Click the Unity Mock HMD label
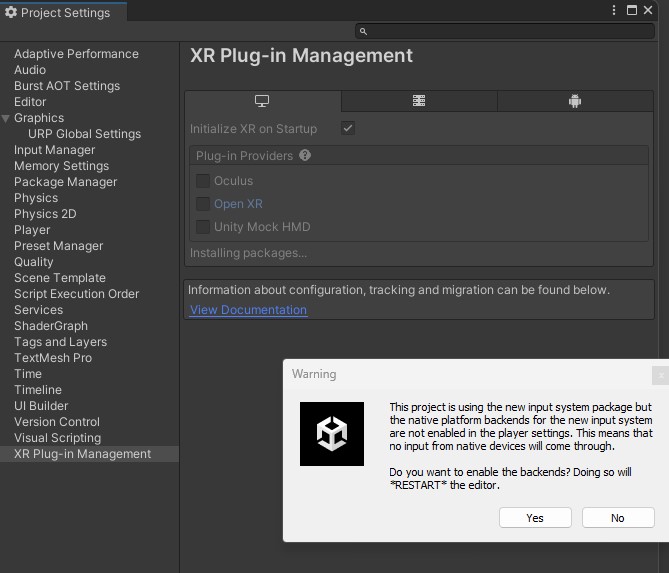 [x=262, y=227]
